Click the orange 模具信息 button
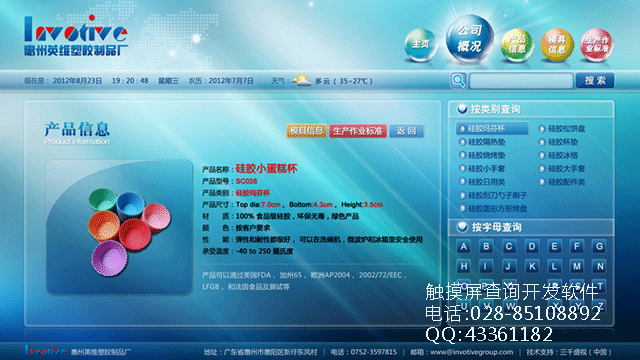640x360 pixels. click(306, 131)
